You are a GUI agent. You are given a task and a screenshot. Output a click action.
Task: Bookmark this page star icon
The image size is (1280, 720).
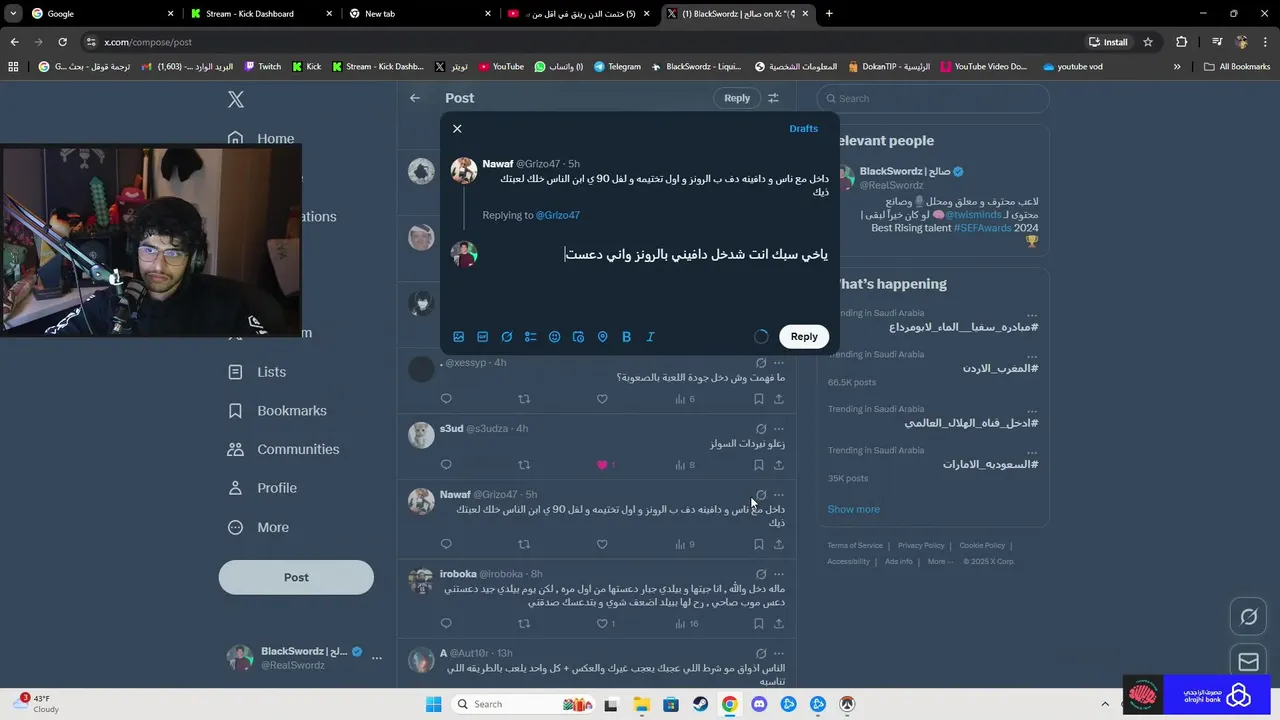[1148, 42]
